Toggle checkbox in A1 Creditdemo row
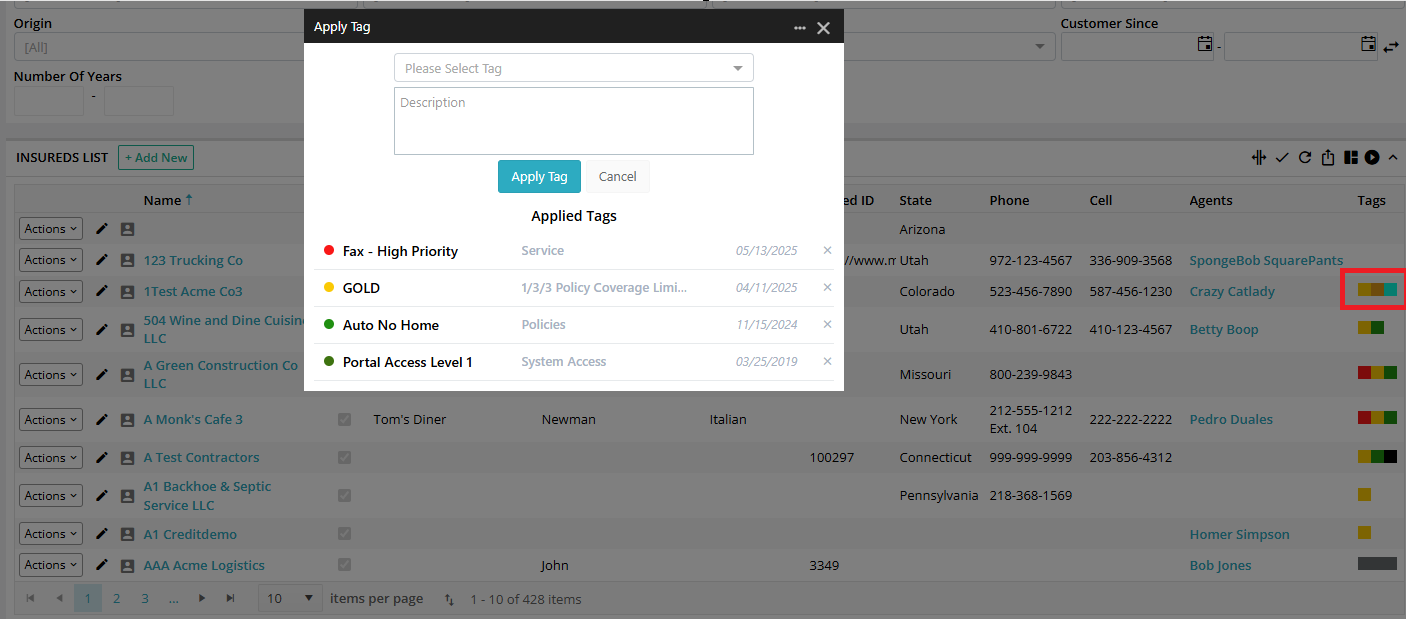This screenshot has height=619, width=1406. click(345, 534)
